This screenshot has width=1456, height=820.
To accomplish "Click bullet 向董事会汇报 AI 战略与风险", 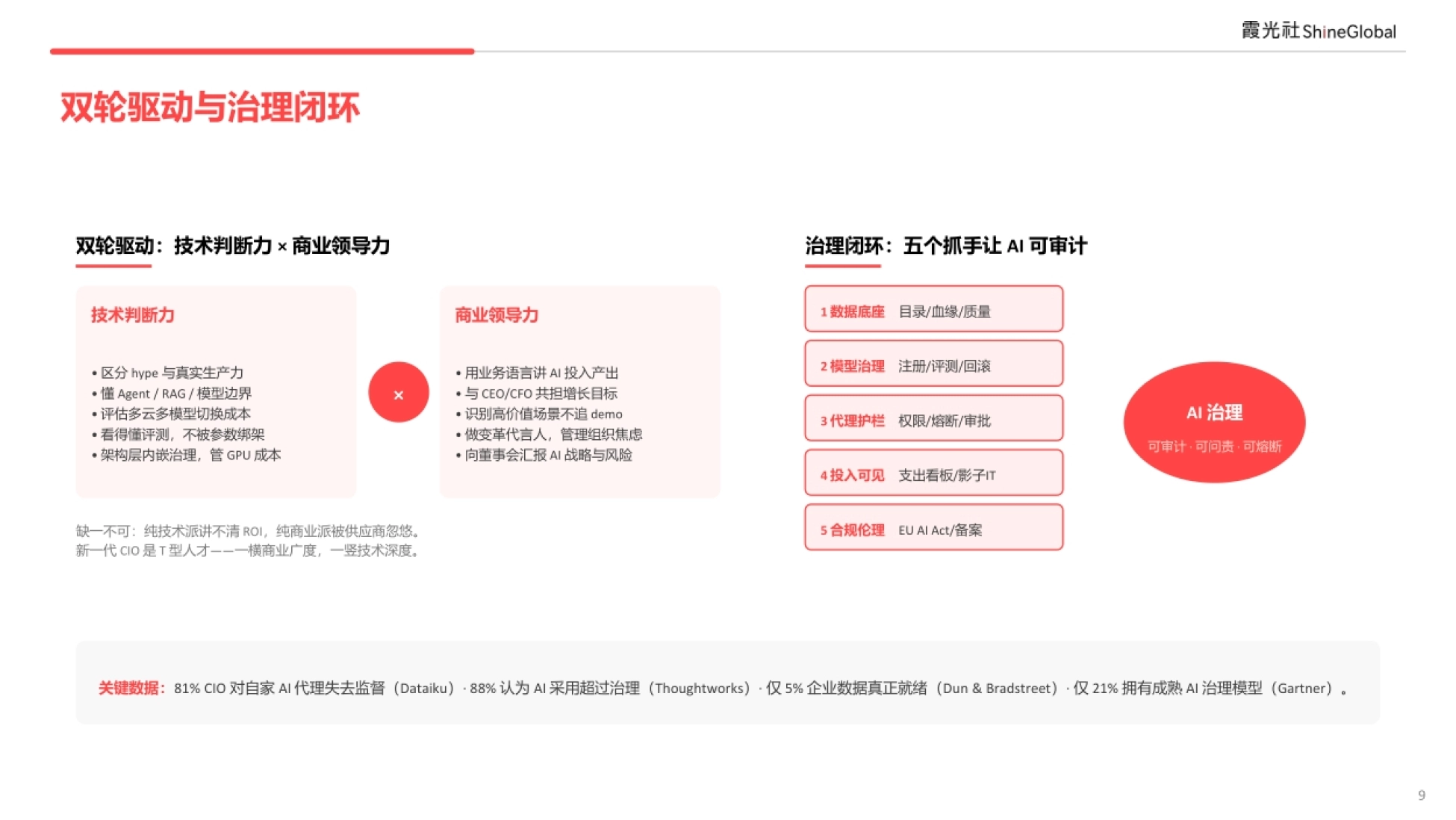I will point(544,455).
